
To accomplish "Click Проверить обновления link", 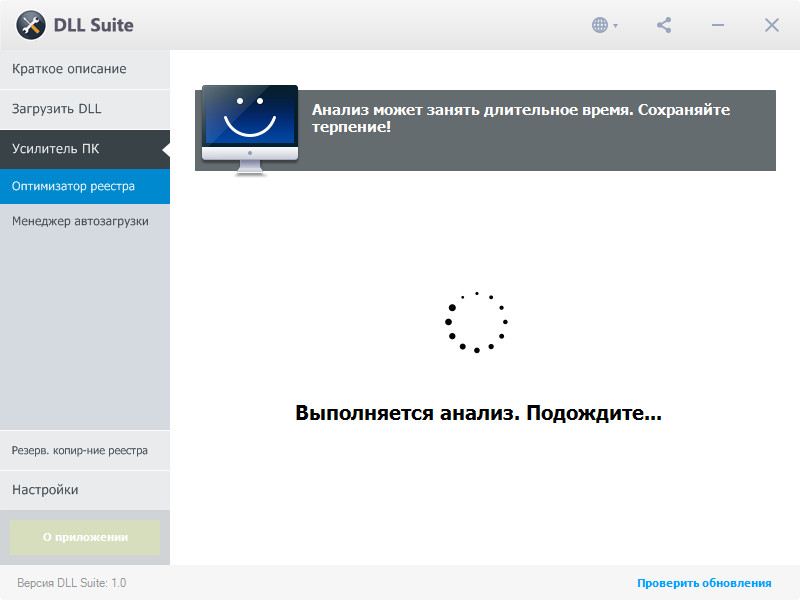I will coord(704,583).
